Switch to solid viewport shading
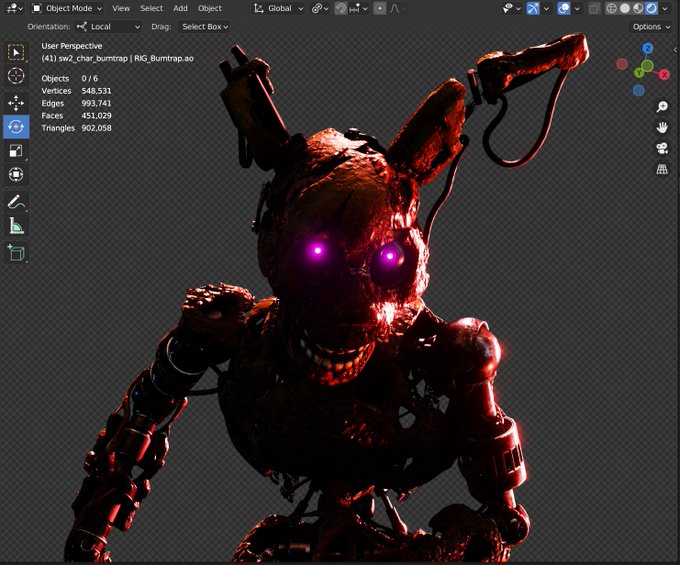680x565 pixels. [x=624, y=8]
